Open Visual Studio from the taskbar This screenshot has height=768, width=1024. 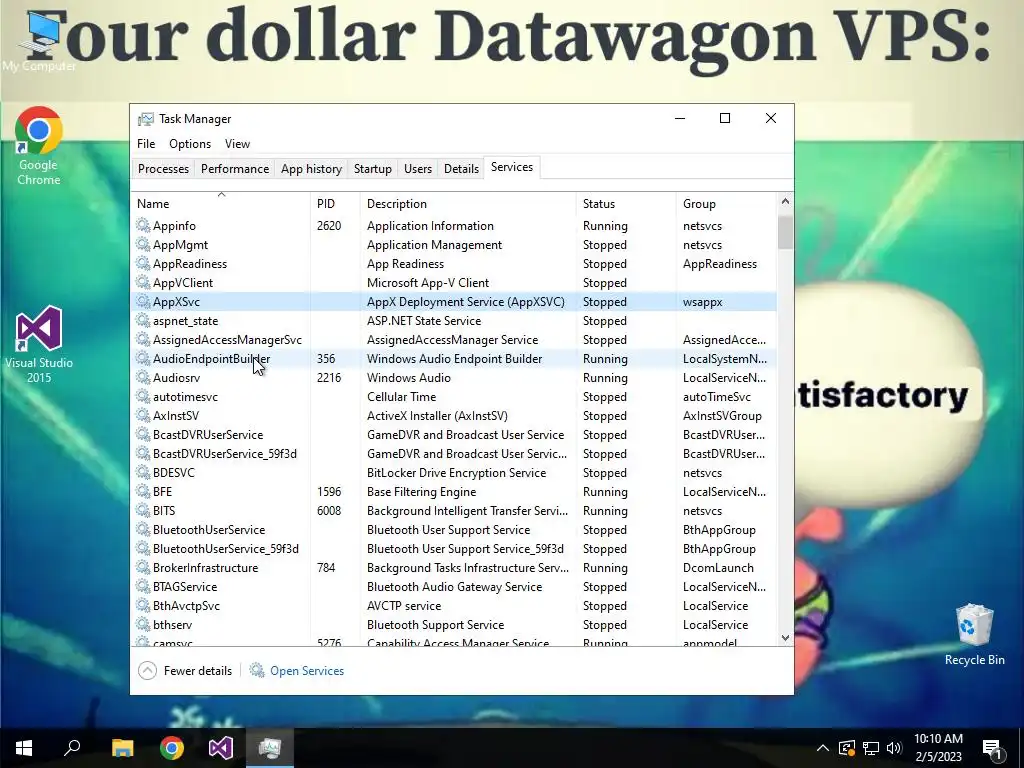[221, 748]
